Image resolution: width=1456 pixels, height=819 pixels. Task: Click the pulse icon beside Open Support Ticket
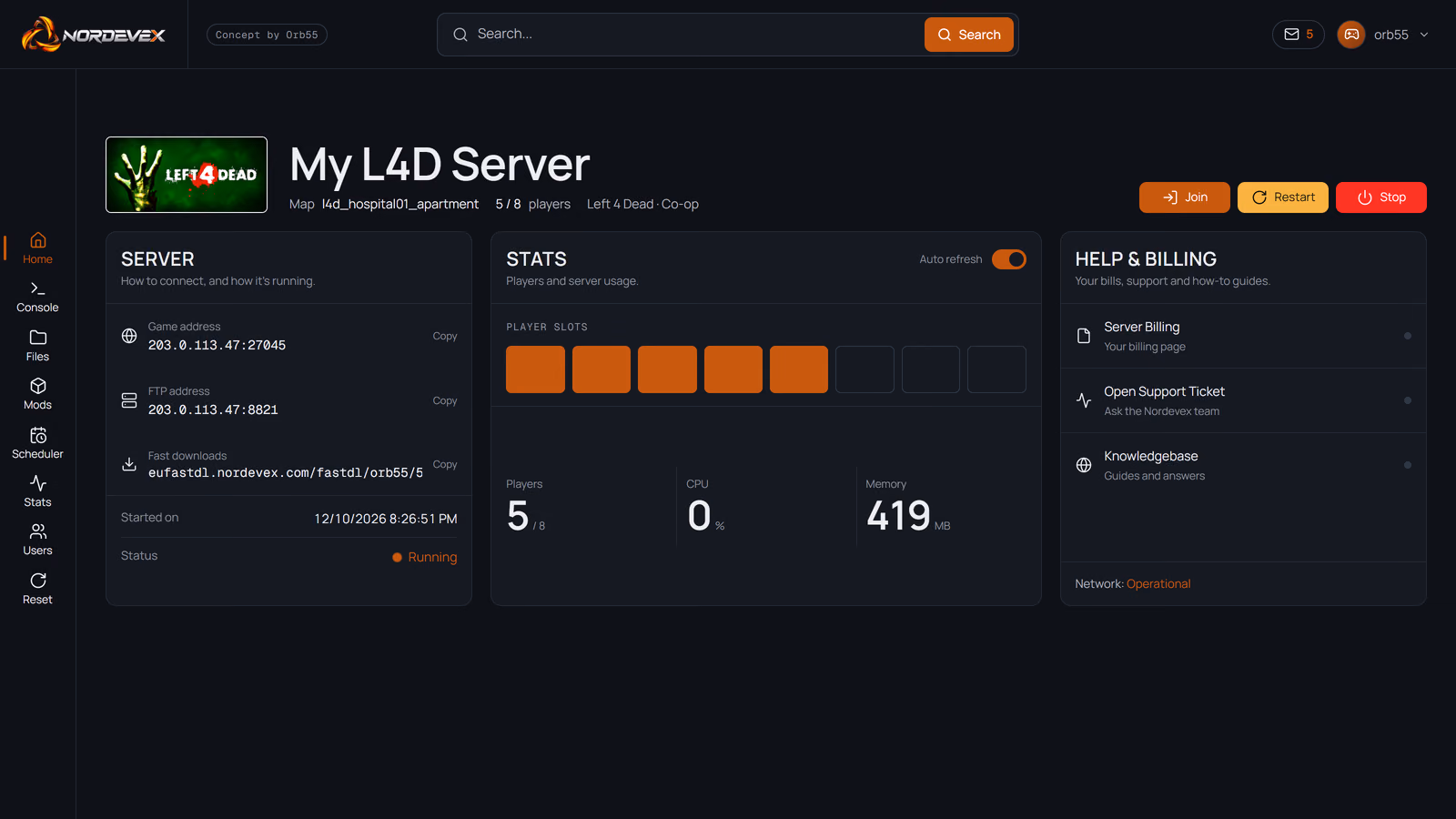[x=1084, y=400]
